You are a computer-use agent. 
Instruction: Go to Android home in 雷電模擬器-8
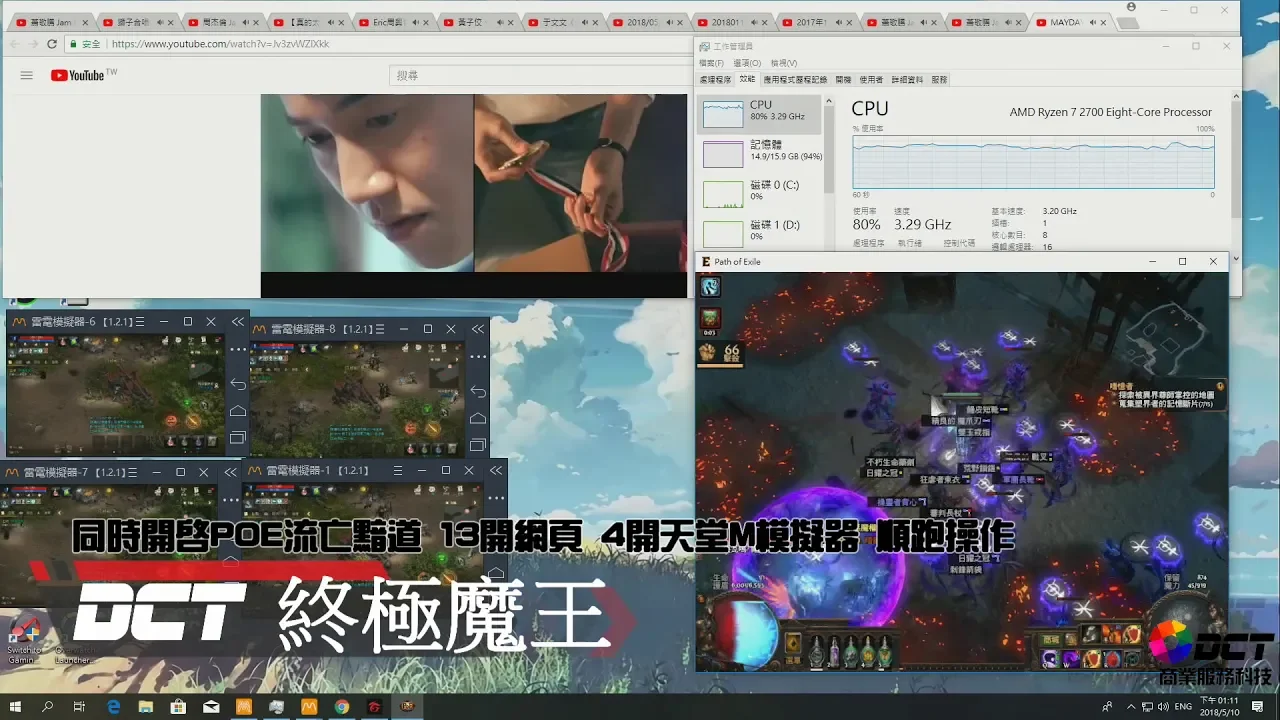click(x=478, y=418)
